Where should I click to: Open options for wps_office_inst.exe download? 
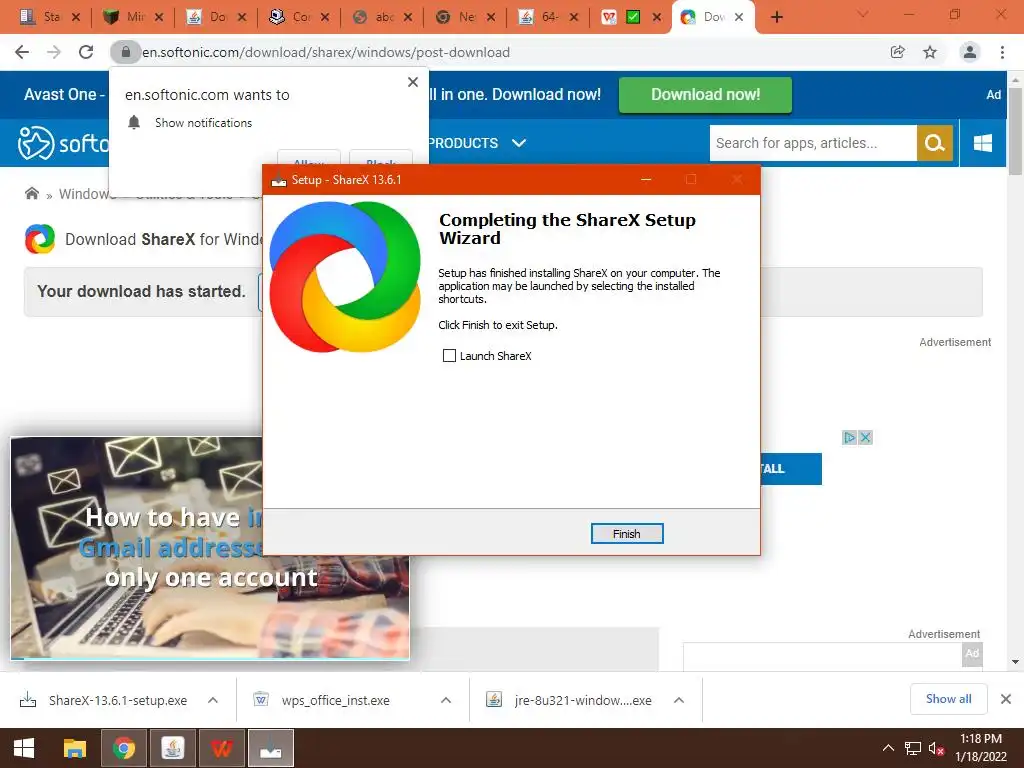(x=446, y=700)
